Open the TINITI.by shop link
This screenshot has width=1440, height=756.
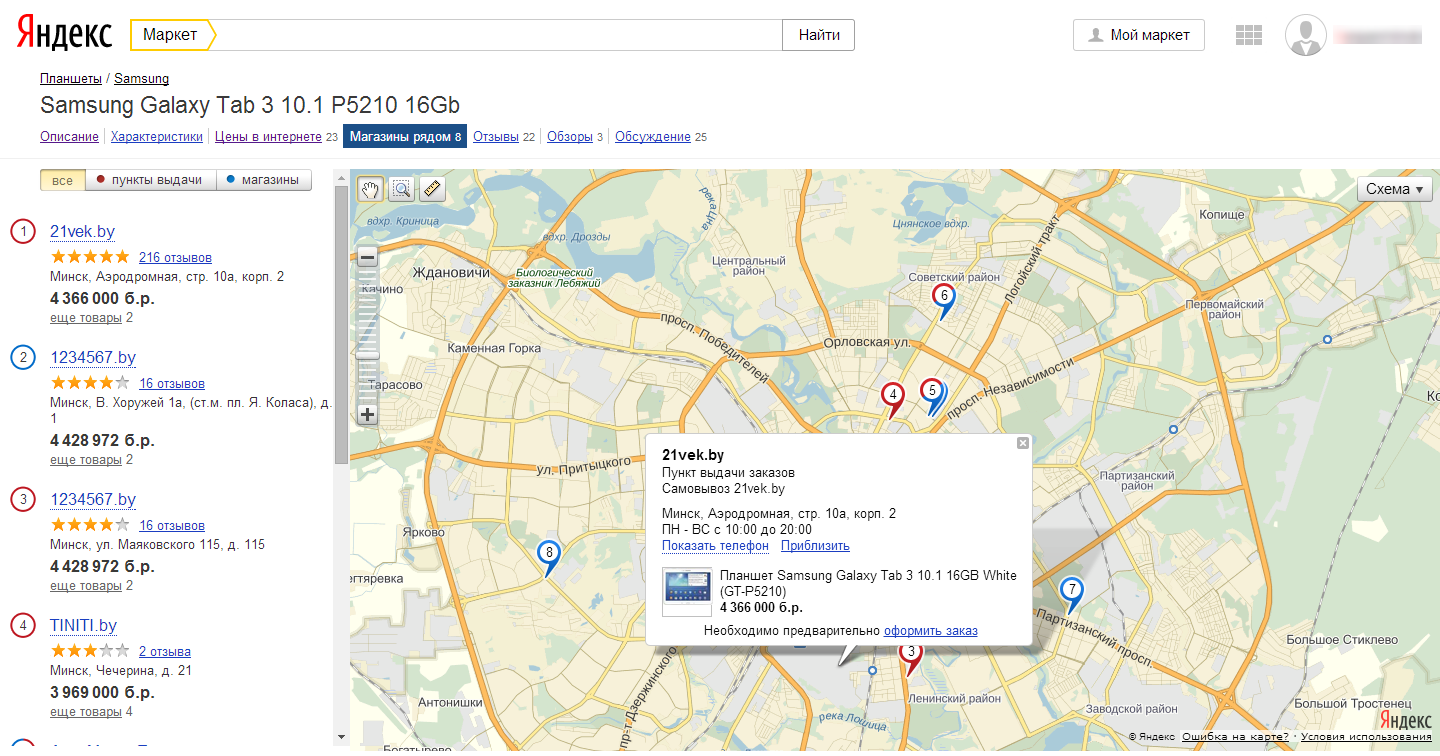[83, 626]
